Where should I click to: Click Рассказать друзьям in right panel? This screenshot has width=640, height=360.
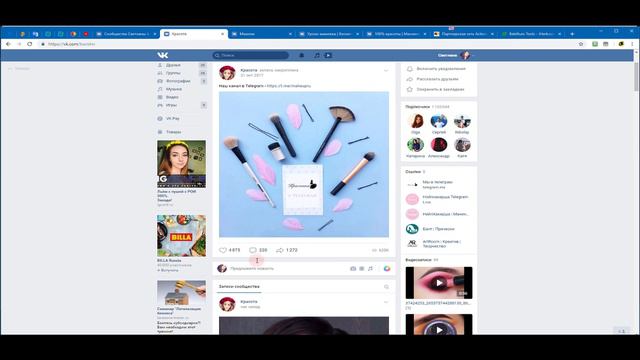click(x=439, y=79)
